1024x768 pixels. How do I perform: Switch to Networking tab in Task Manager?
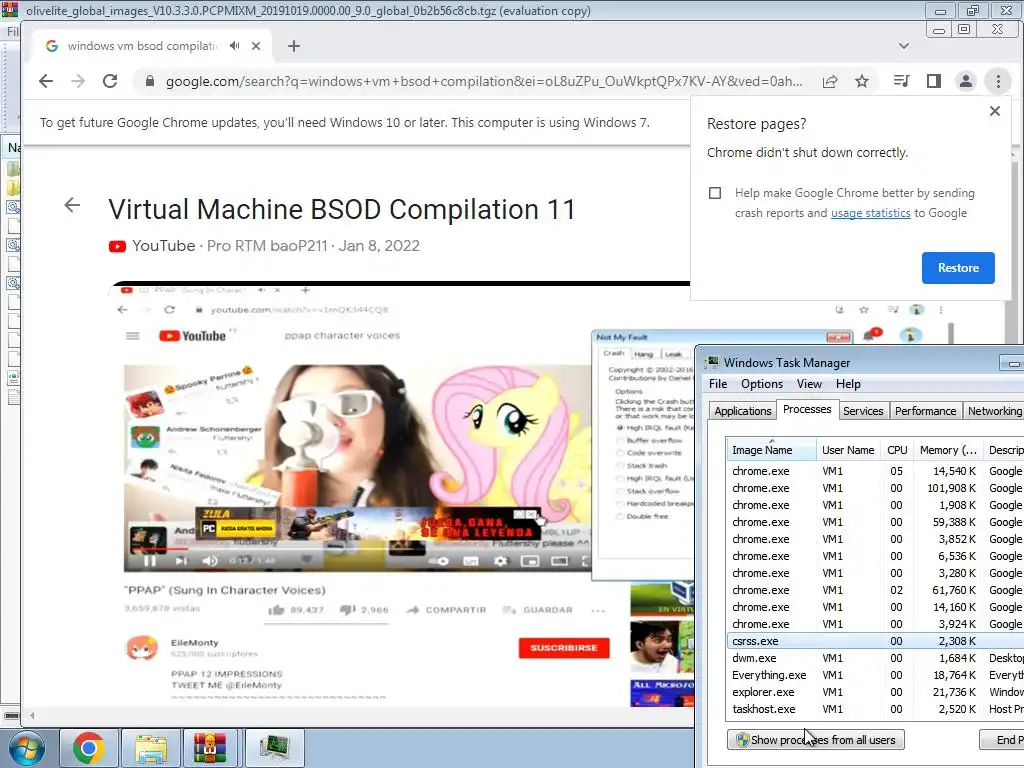(x=994, y=411)
